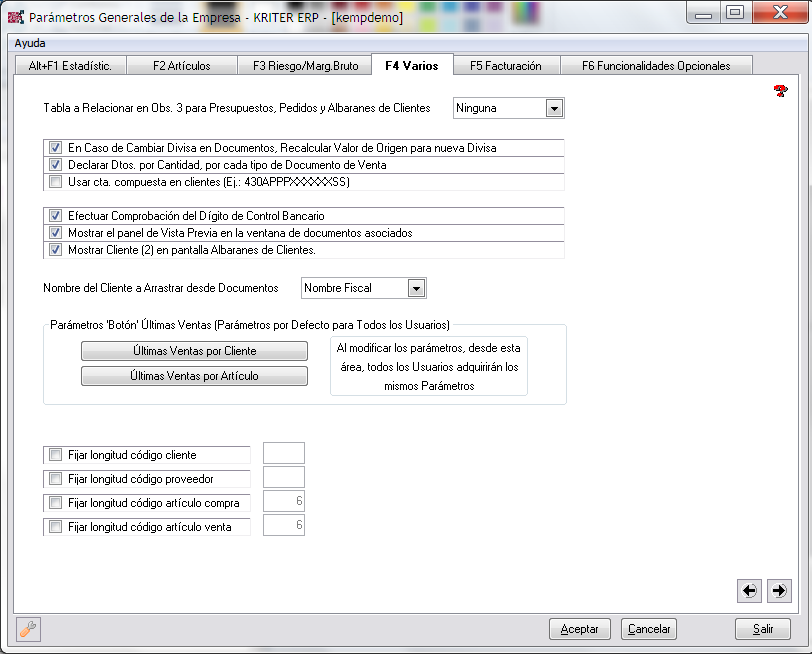Open the 'Tabla a Relacionar' Ninguna dropdown

click(554, 108)
